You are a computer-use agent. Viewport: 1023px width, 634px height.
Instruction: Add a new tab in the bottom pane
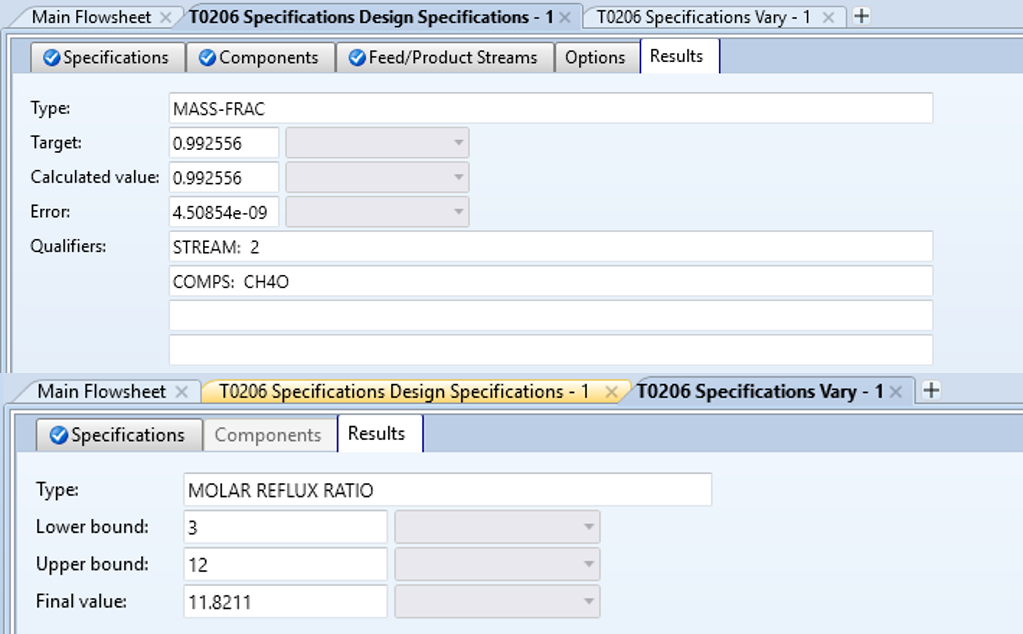930,390
